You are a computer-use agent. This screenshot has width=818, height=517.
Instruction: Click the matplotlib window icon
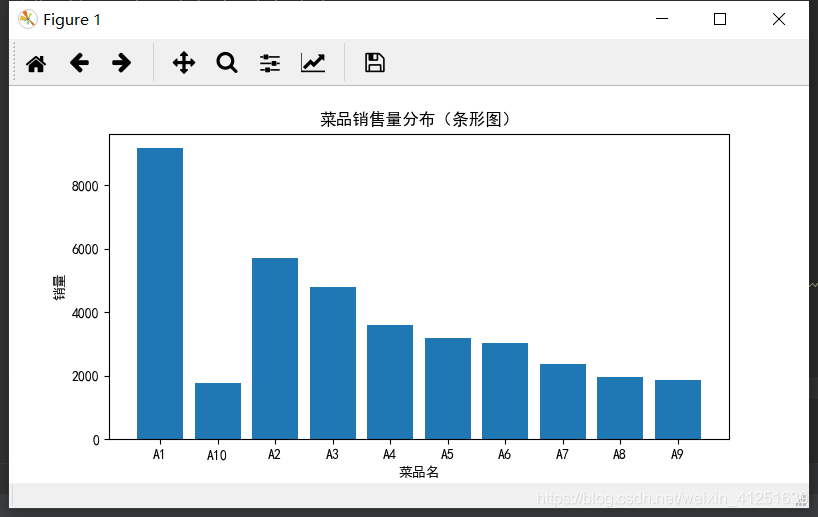(27, 19)
